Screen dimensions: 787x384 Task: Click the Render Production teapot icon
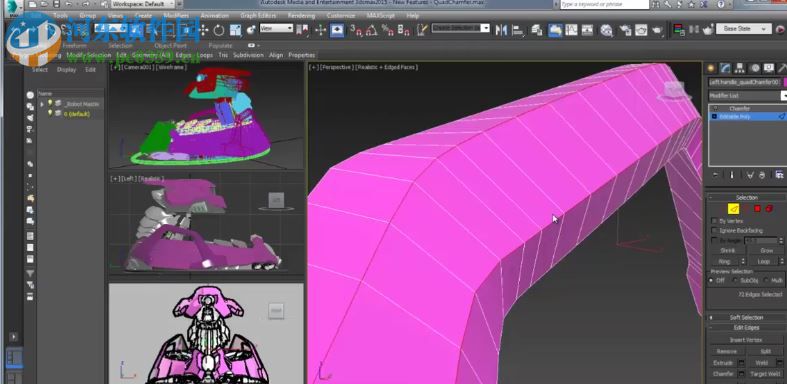pyautogui.click(x=658, y=30)
